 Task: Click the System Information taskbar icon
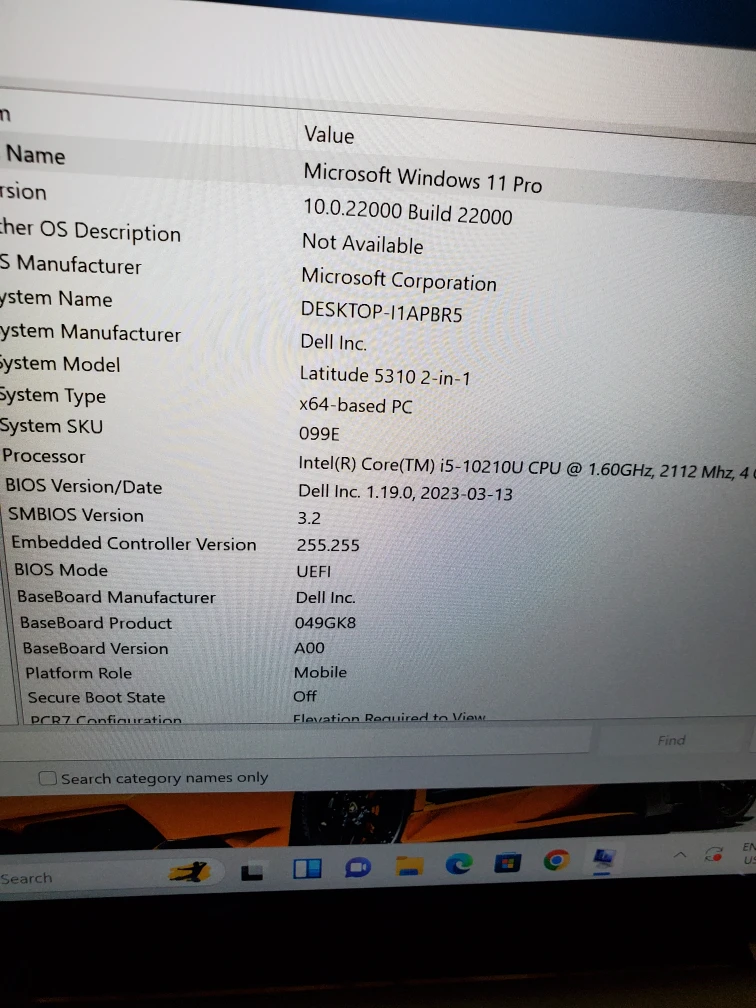(x=603, y=858)
